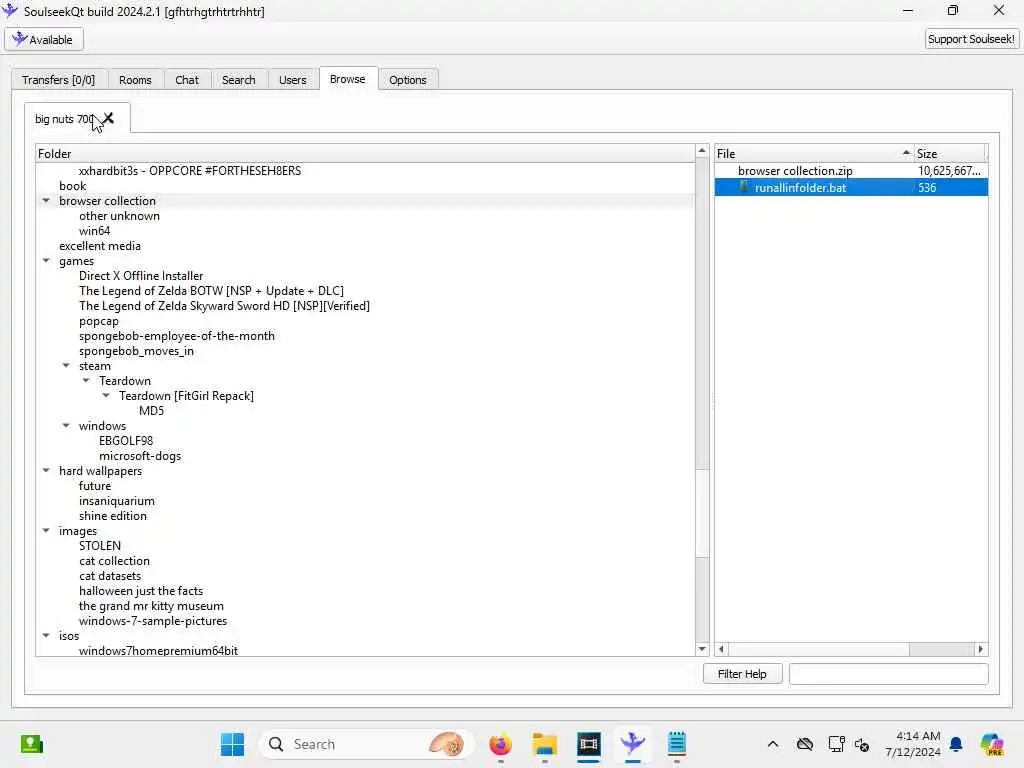Open the Users tab

pyautogui.click(x=293, y=80)
